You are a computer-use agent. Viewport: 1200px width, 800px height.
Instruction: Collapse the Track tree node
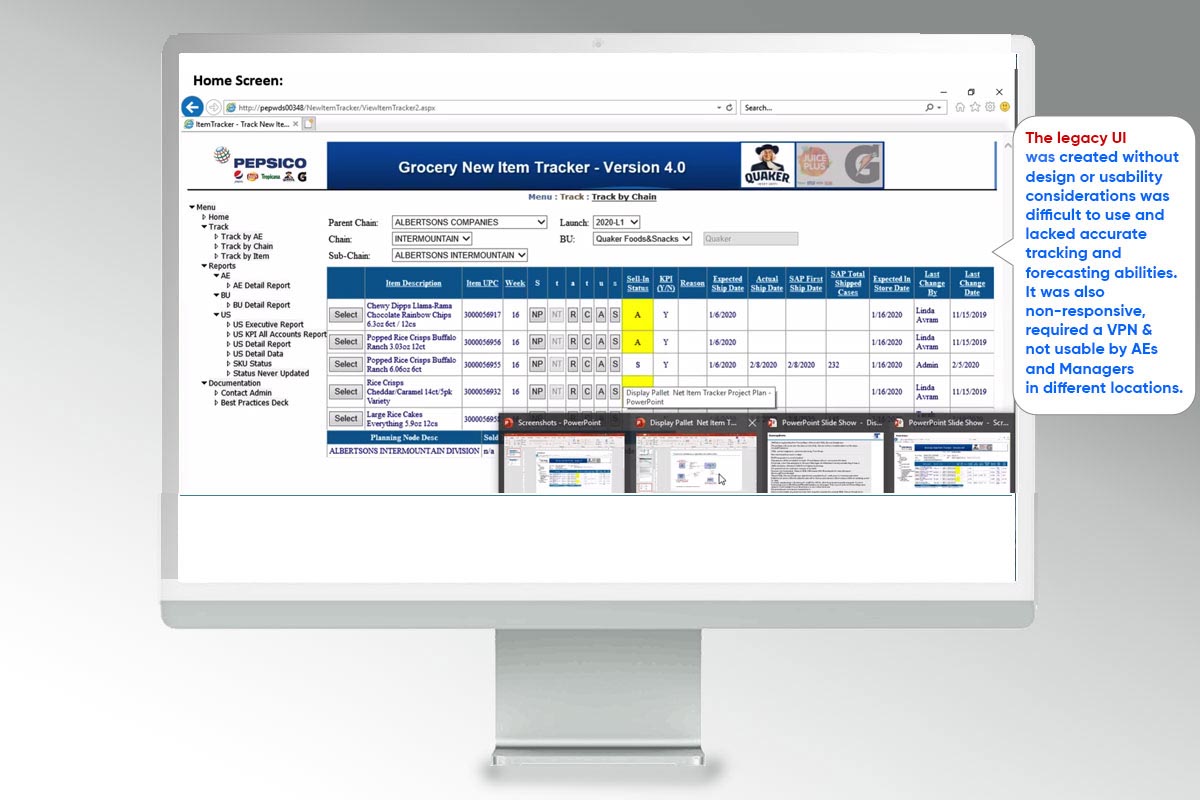(x=204, y=227)
